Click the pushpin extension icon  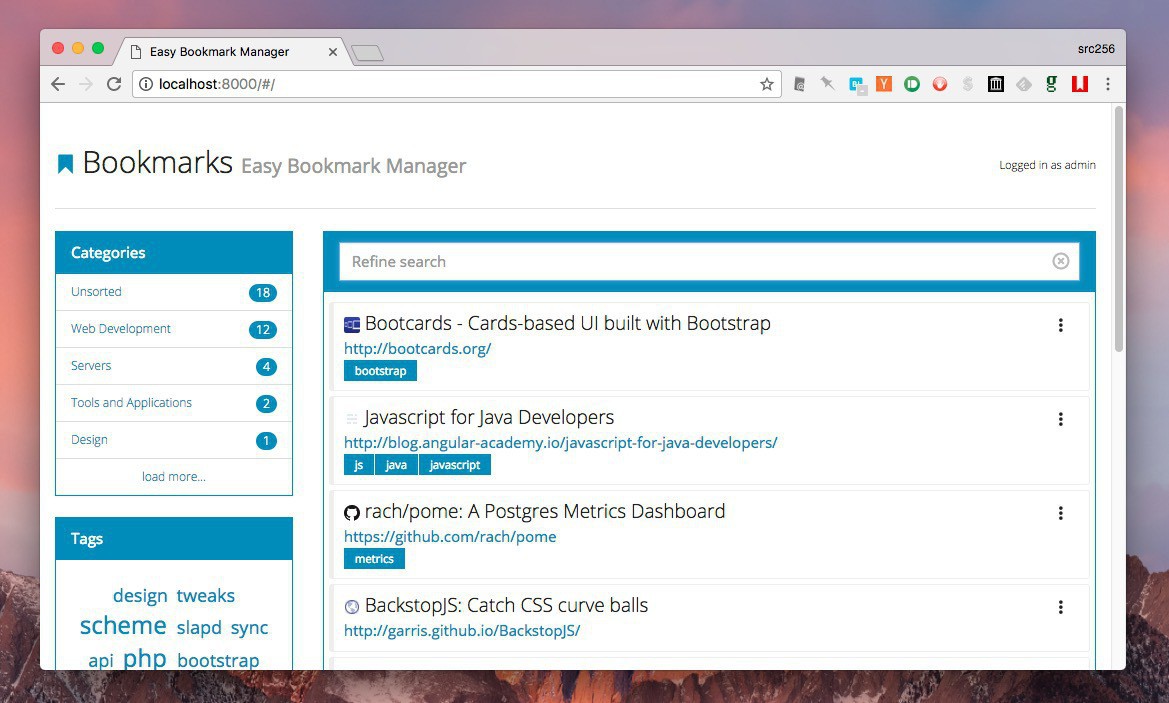click(x=828, y=84)
